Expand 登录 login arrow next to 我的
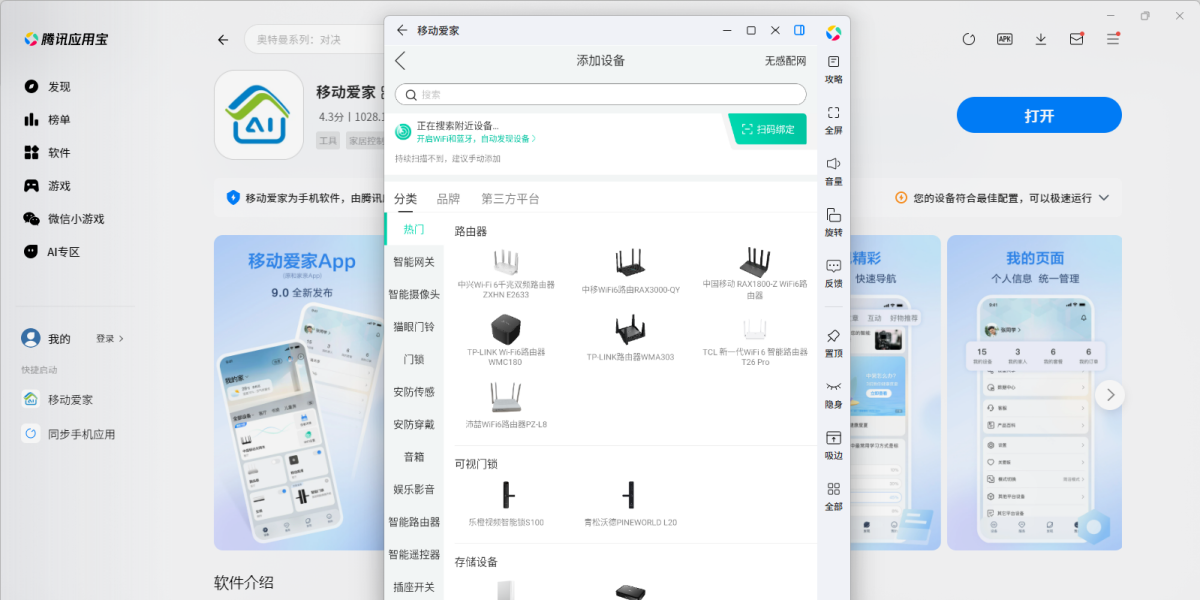This screenshot has height=600, width=1200. [122, 339]
